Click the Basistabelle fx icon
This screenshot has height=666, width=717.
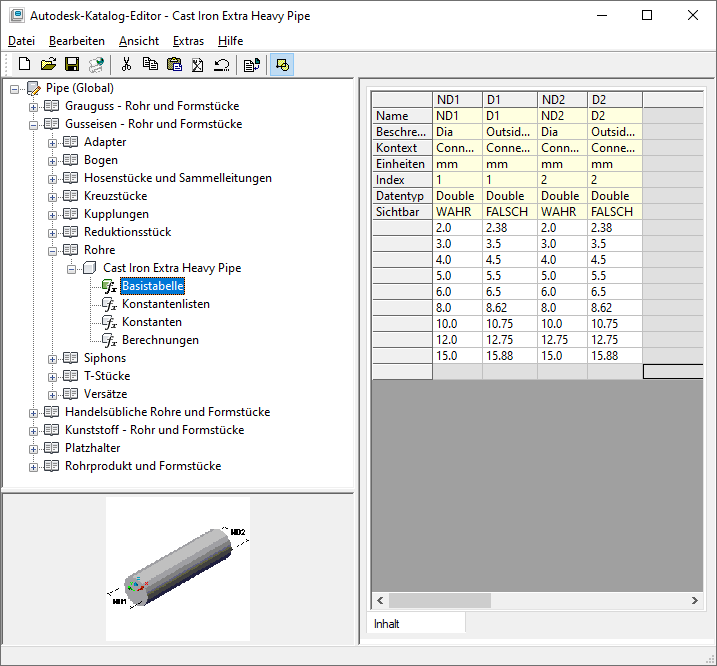[110, 286]
